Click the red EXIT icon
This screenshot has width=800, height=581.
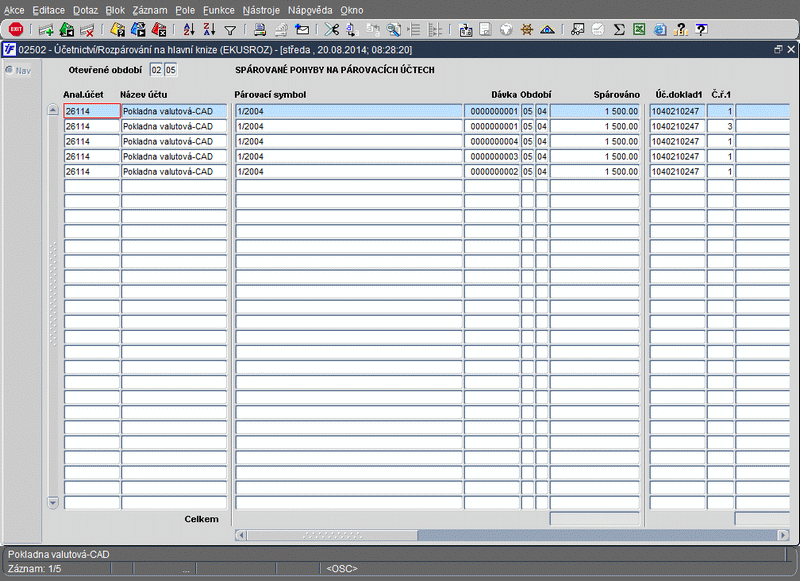pos(16,30)
